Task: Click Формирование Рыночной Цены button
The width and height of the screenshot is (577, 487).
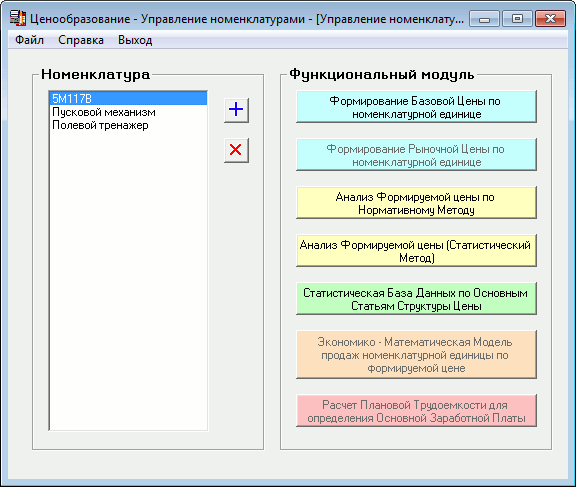Action: (x=416, y=155)
